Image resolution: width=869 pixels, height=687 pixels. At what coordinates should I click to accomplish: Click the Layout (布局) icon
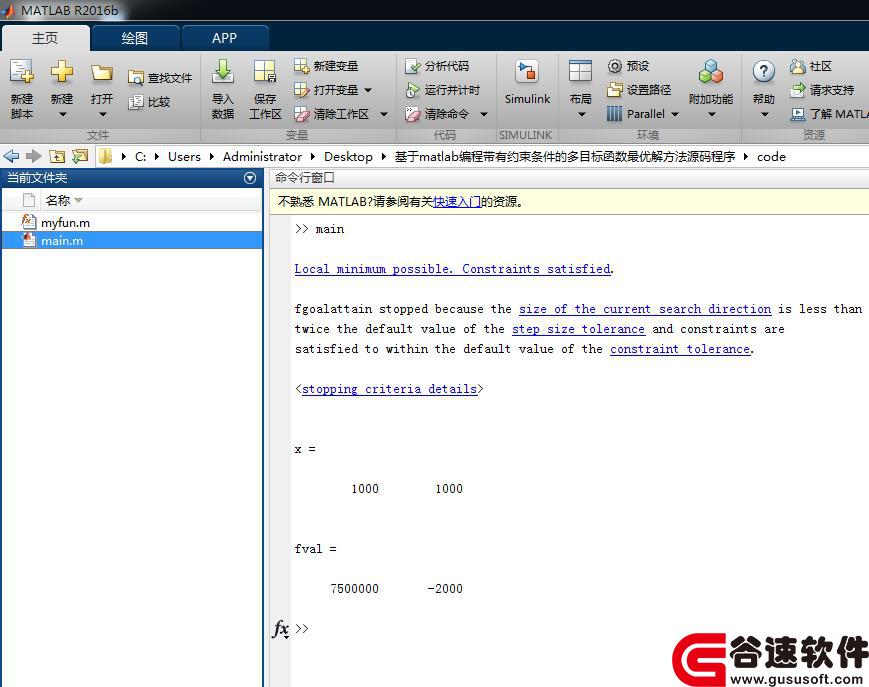click(580, 72)
